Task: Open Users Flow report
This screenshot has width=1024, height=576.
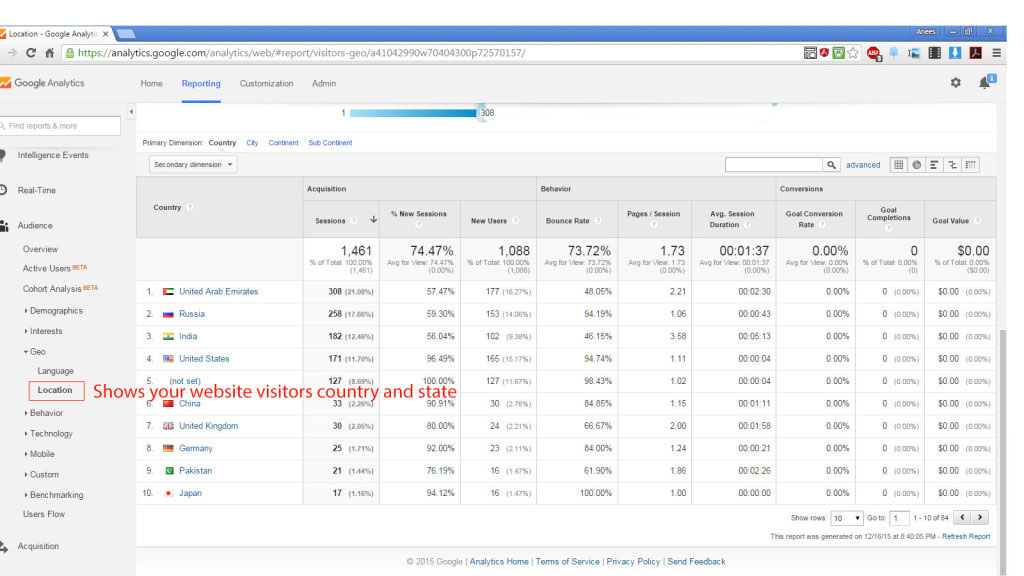Action: [x=44, y=515]
